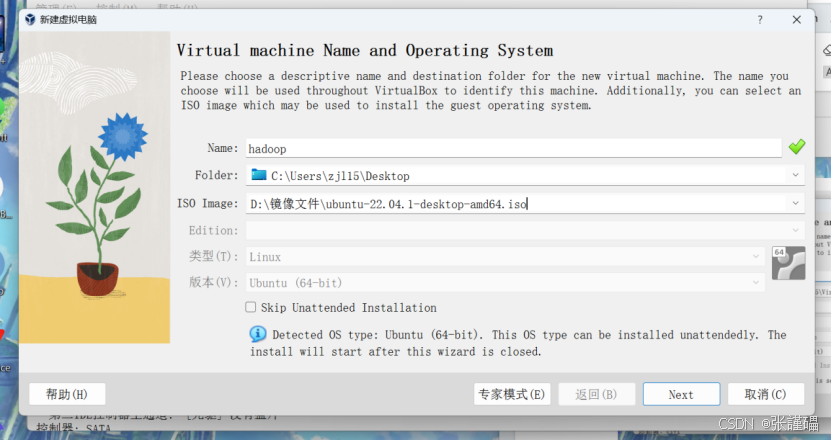Click the Next button
The width and height of the screenshot is (831, 440).
pos(681,394)
